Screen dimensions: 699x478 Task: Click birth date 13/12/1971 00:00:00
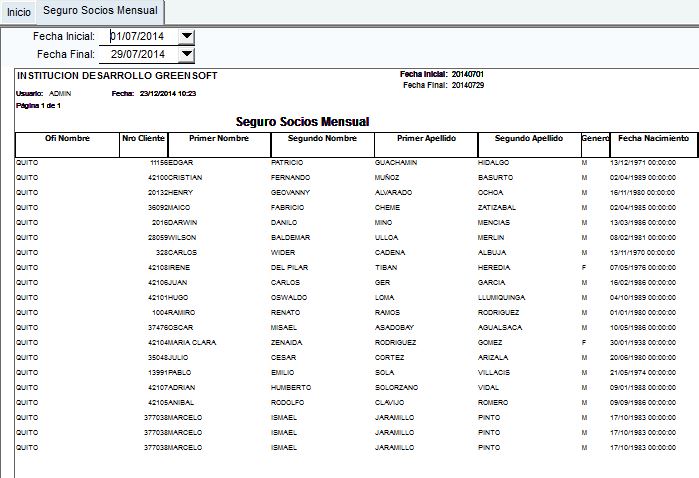[643, 163]
